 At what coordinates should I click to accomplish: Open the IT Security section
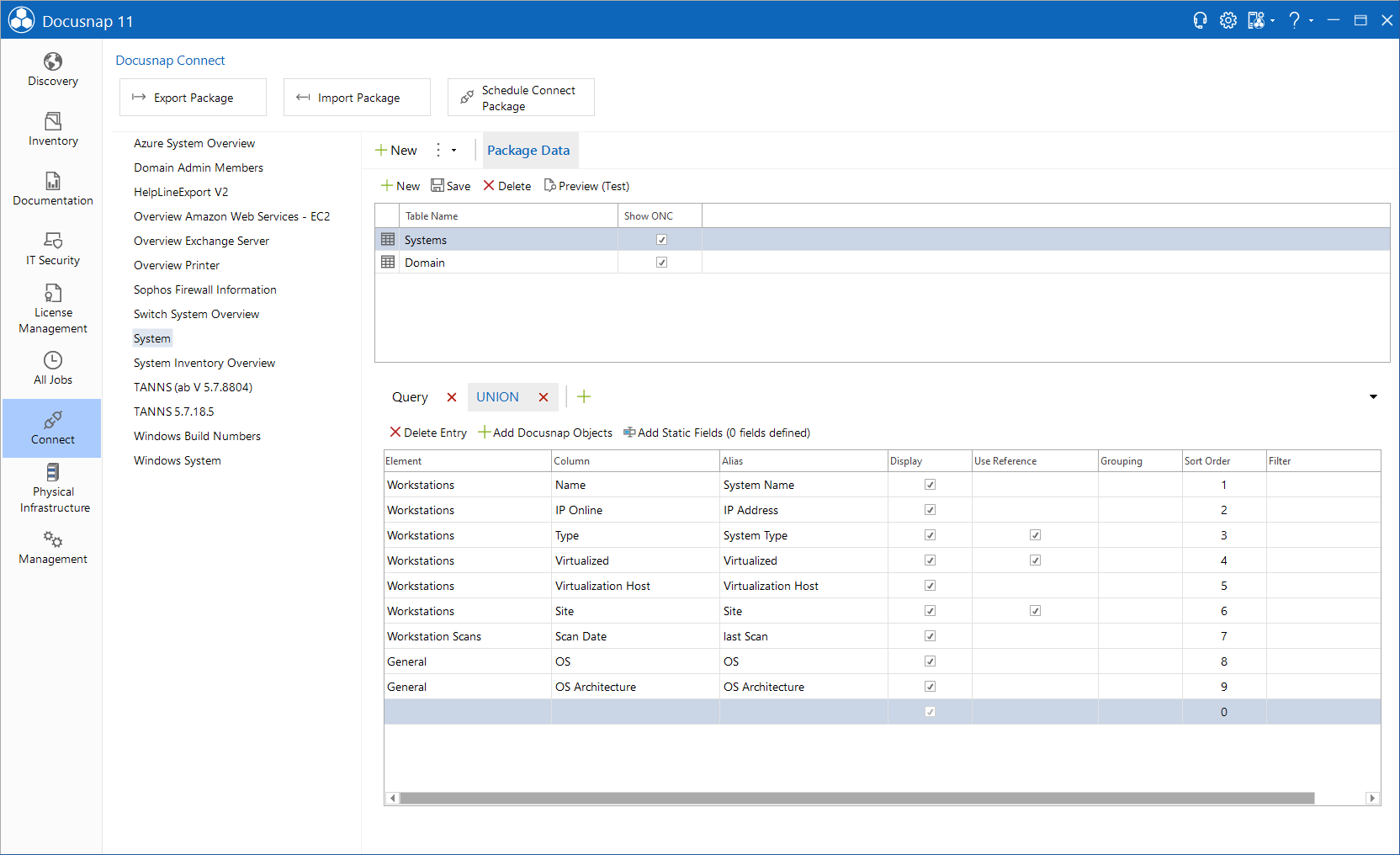52,249
